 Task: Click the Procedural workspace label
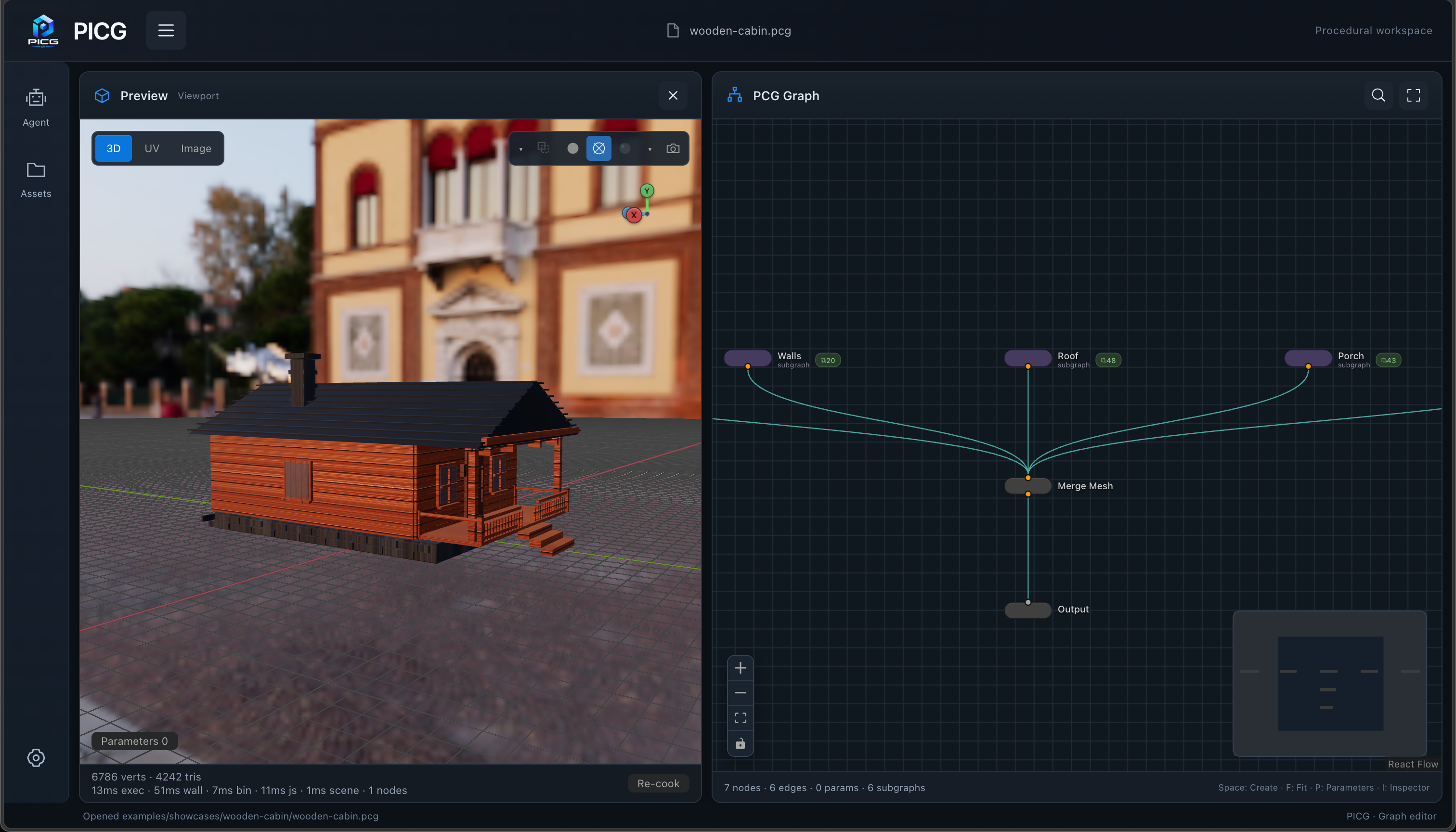1373,30
